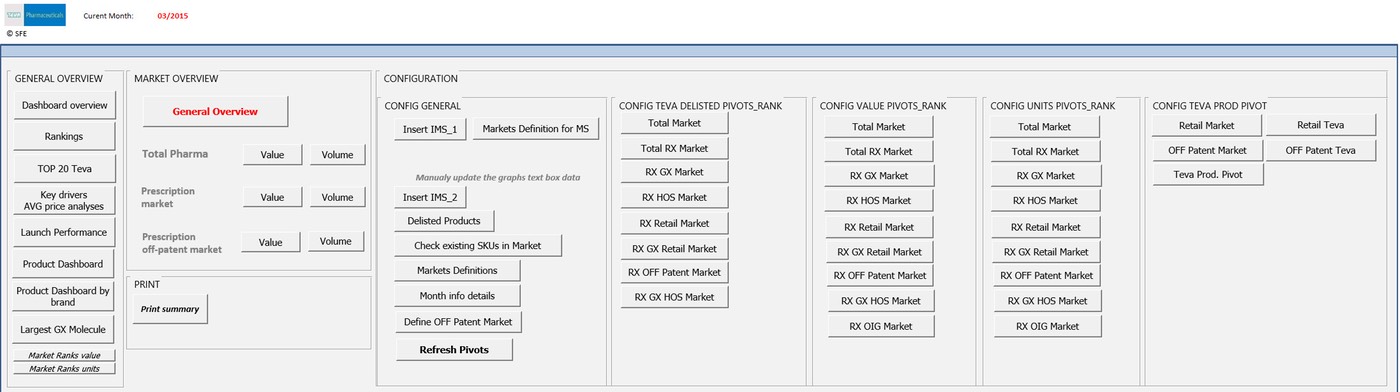This screenshot has height=392, width=1400.
Task: Open the Dashboard overview button
Action: tap(65, 105)
